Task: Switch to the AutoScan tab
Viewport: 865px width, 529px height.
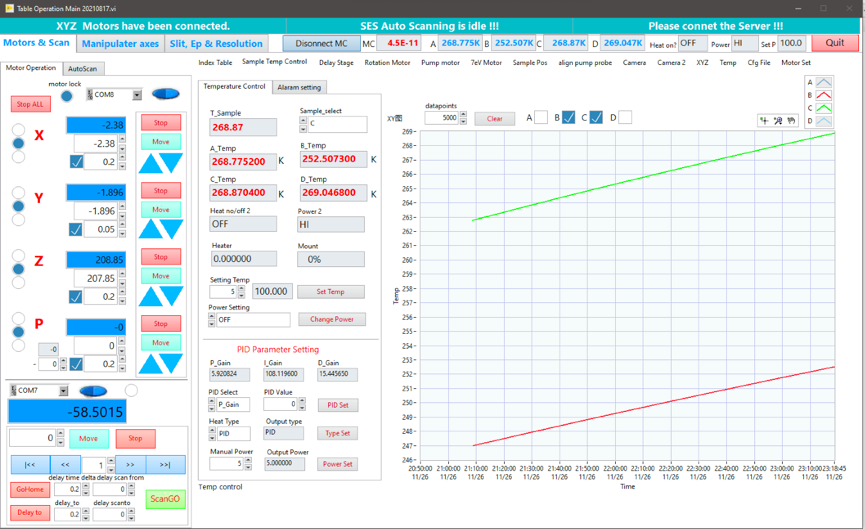Action: point(83,69)
